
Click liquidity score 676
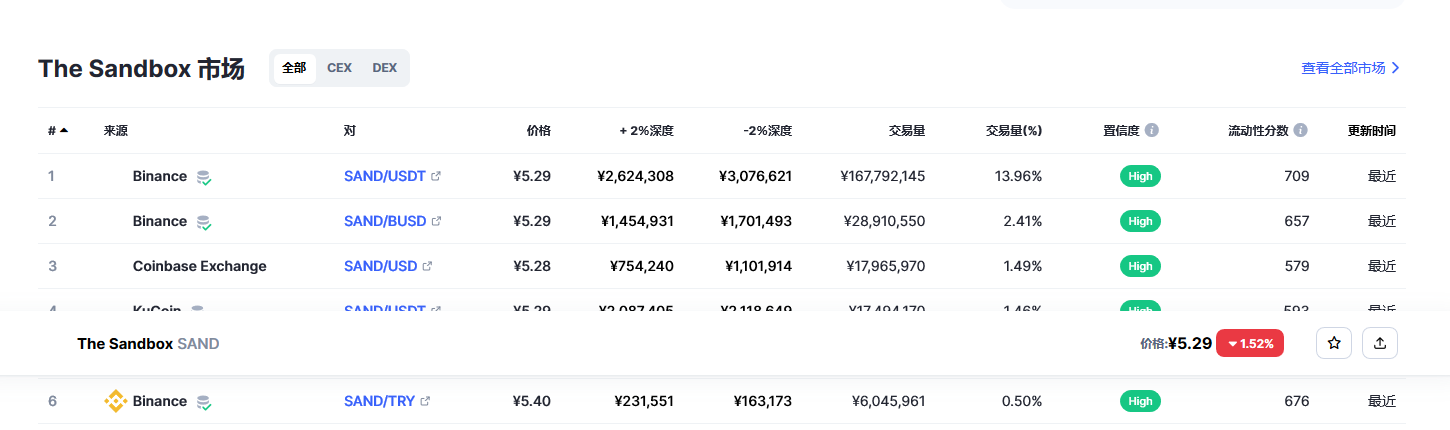(1297, 401)
